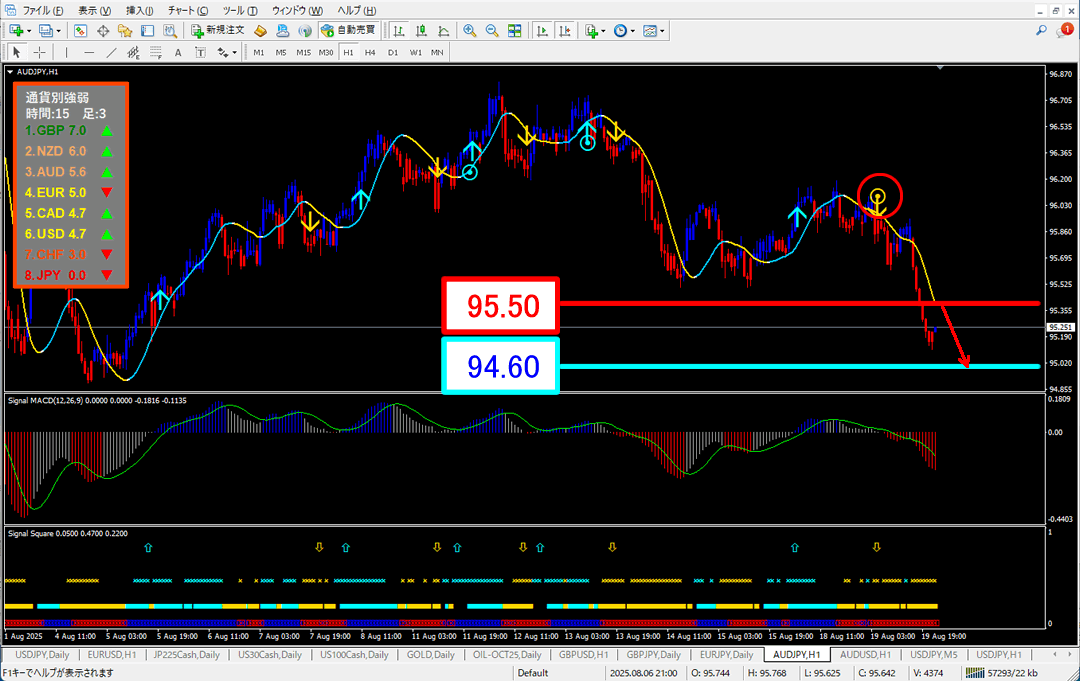Open the Data Window panel
This screenshot has height=681, width=1080.
103,31
